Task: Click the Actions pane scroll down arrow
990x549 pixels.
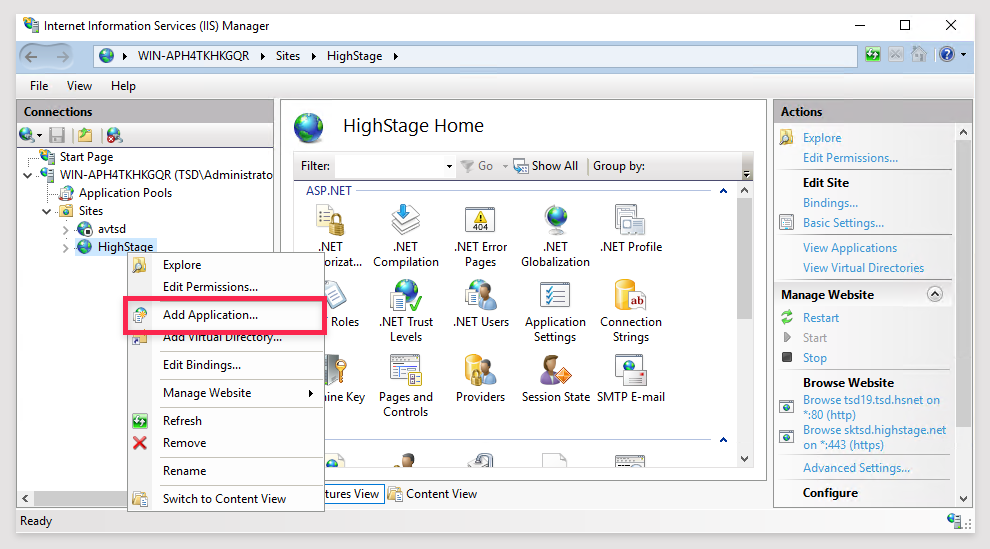Action: coord(963,499)
